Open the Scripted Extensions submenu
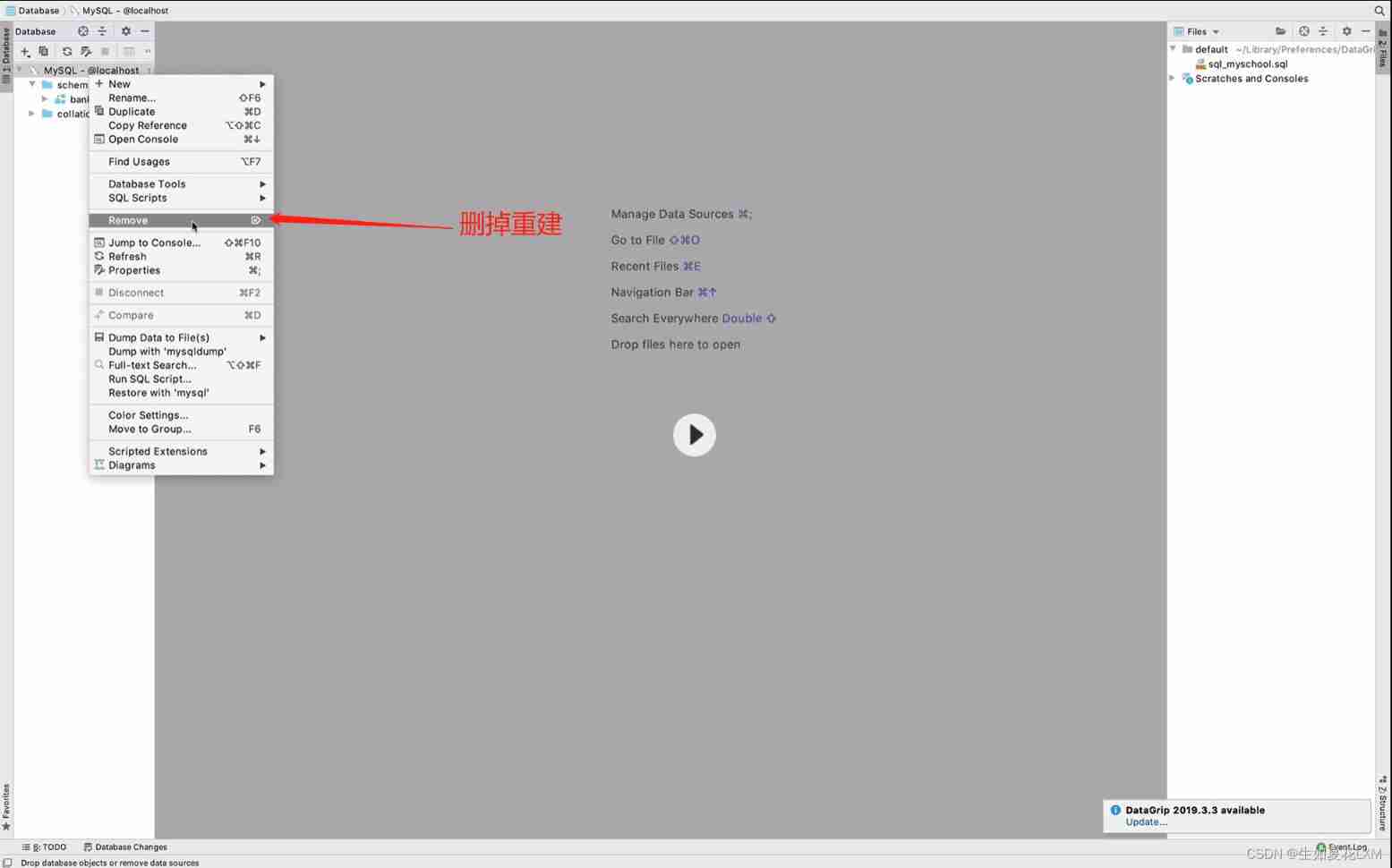 181,452
